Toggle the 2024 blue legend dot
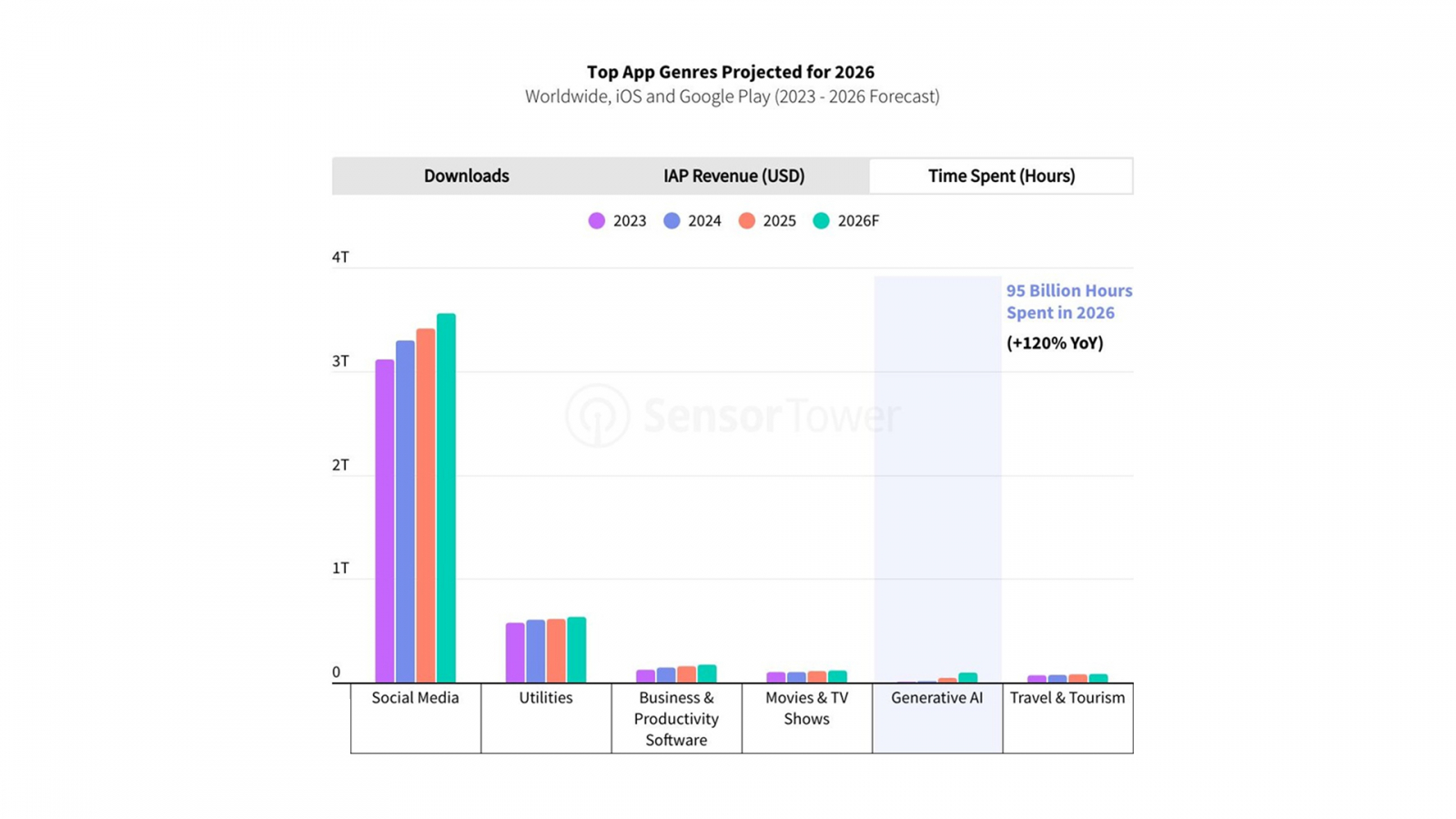This screenshot has height=819, width=1456. click(x=672, y=221)
